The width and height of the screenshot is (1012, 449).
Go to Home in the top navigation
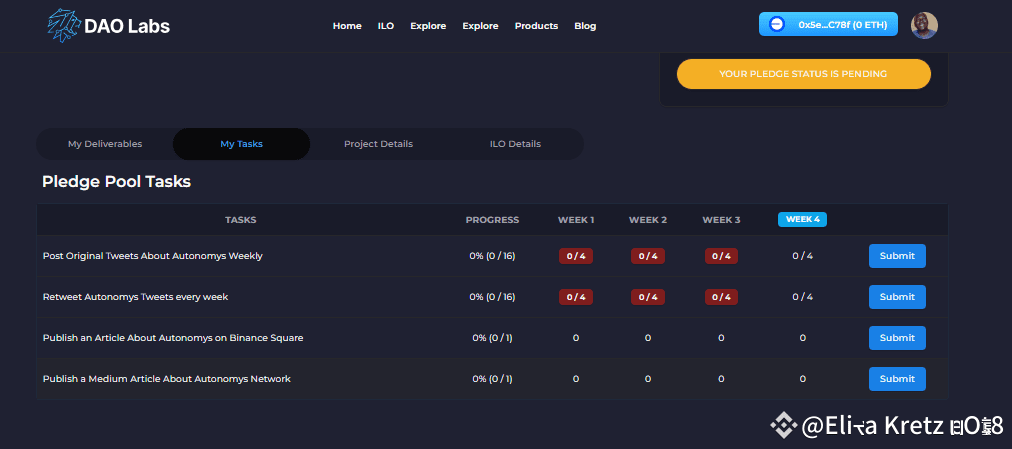click(347, 26)
